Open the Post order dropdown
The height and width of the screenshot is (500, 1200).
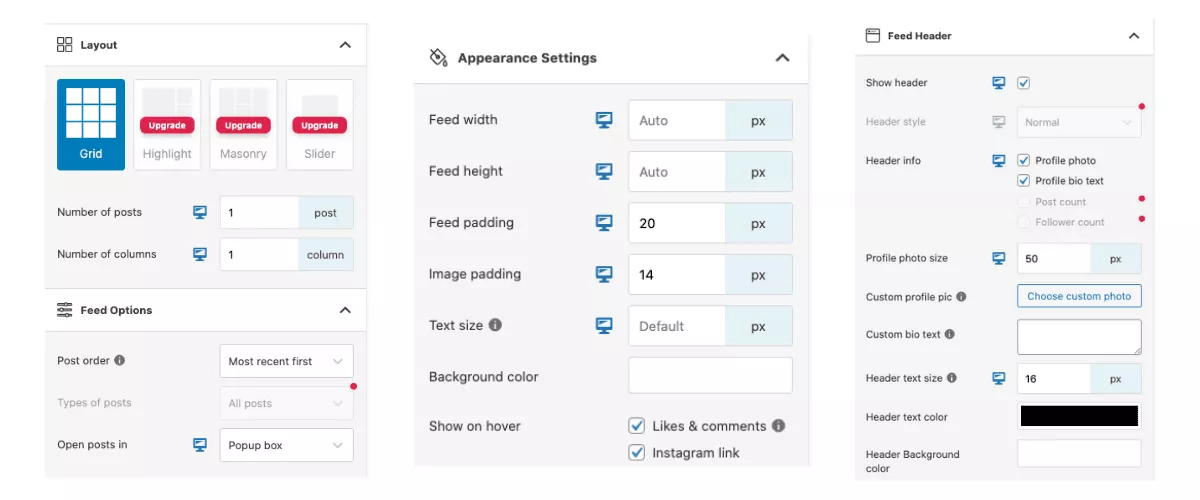pos(286,361)
